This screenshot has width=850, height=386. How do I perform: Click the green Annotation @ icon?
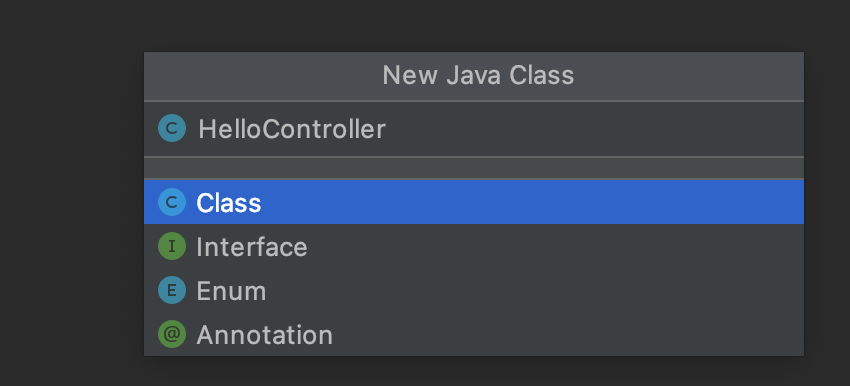pyautogui.click(x=172, y=334)
